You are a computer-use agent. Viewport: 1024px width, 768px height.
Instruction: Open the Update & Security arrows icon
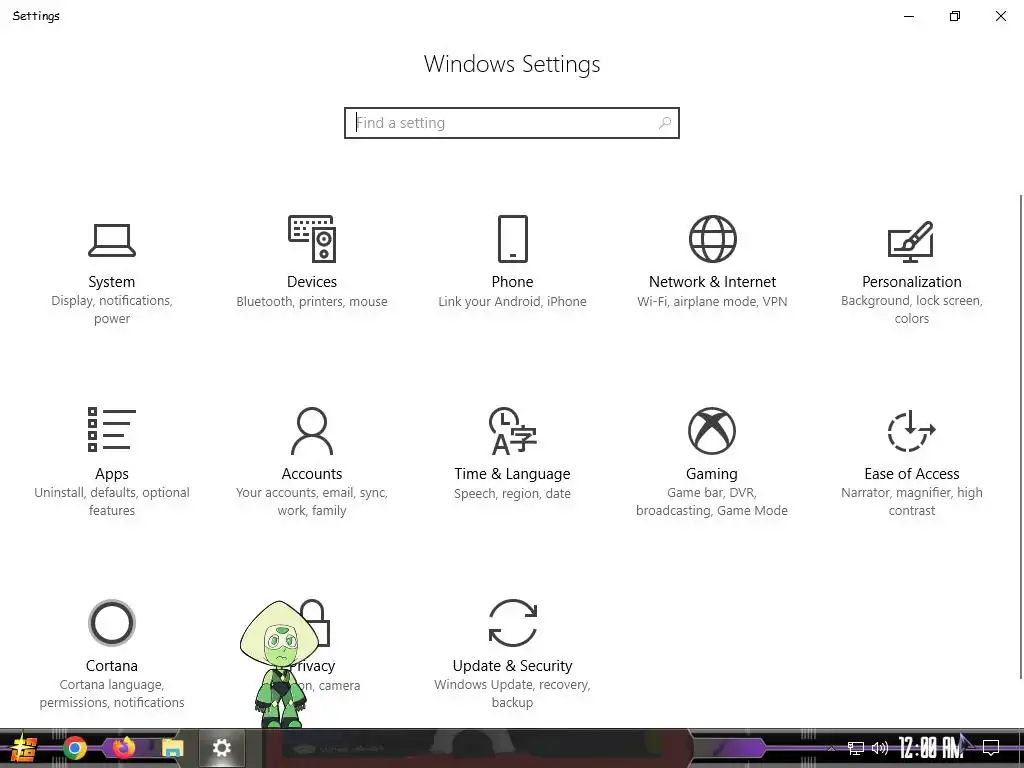click(513, 623)
